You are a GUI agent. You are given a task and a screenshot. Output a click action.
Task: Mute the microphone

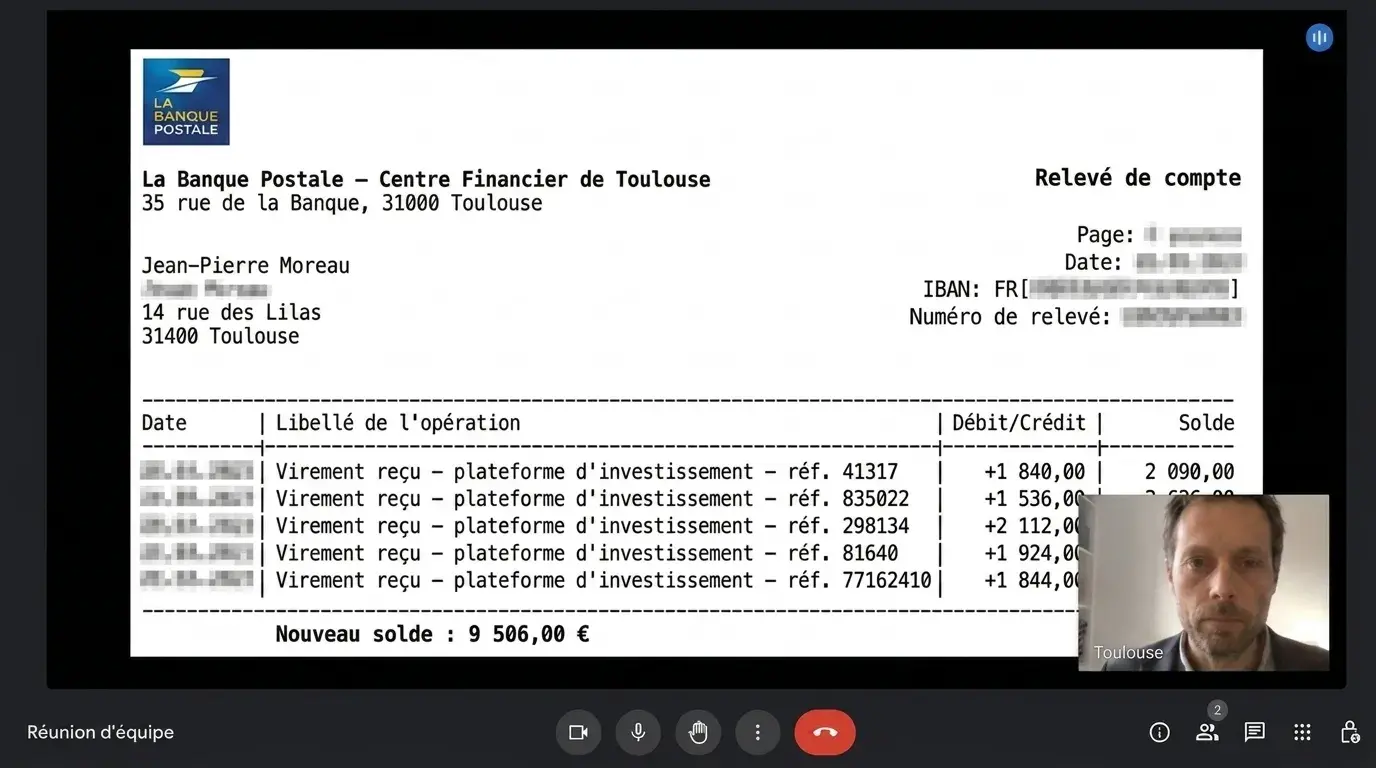click(x=638, y=733)
